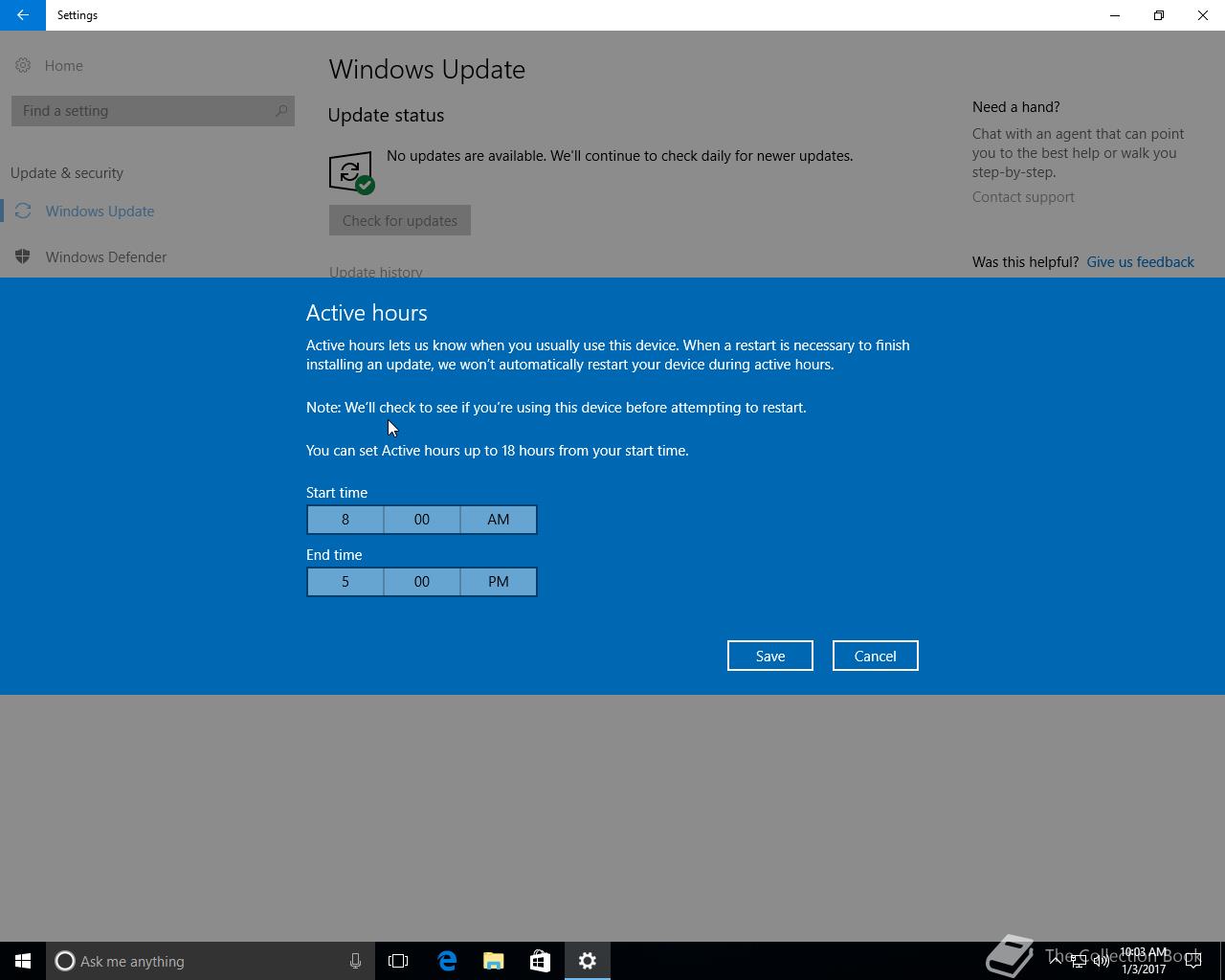Click the Active hours dialog title
This screenshot has width=1225, height=980.
367,313
